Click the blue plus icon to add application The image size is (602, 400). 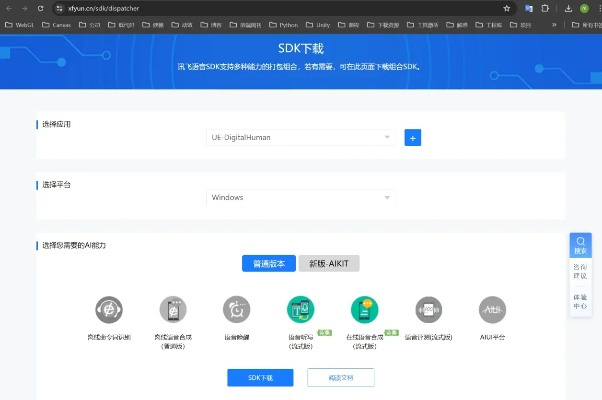[412, 138]
